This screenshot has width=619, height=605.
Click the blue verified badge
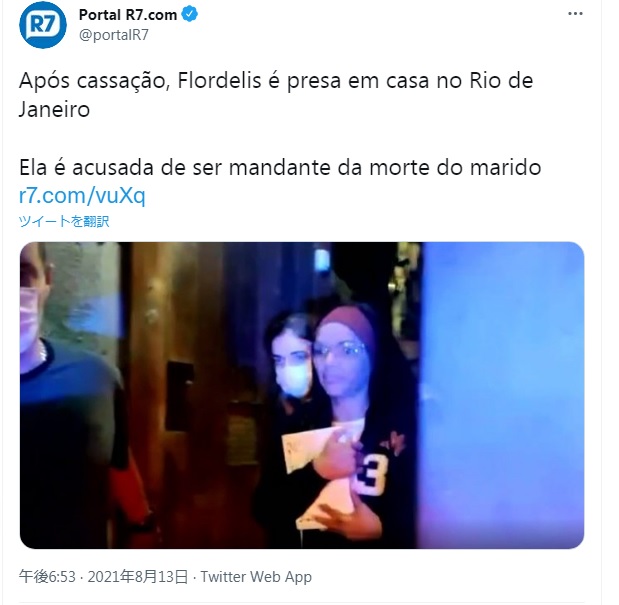[189, 15]
